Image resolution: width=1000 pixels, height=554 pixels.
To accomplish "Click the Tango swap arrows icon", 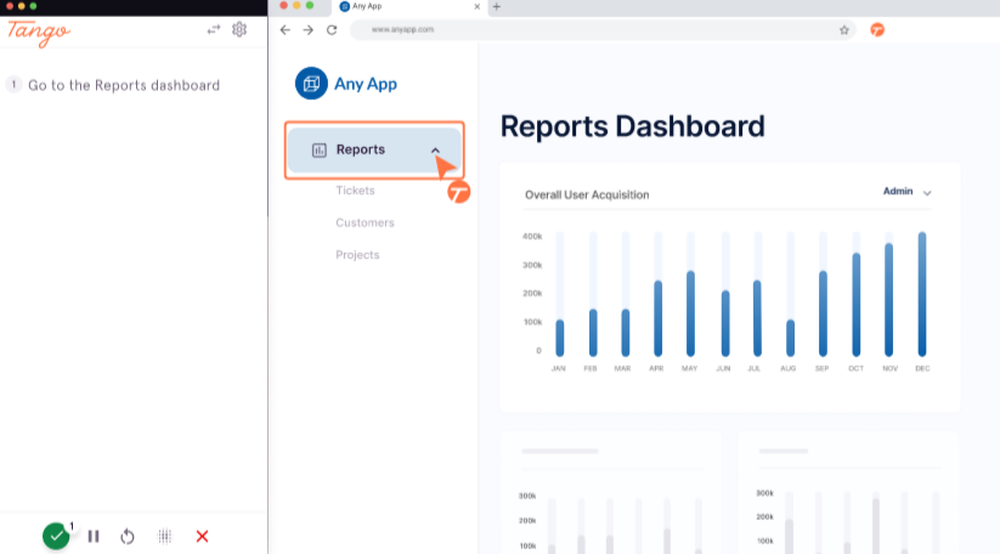I will 214,29.
